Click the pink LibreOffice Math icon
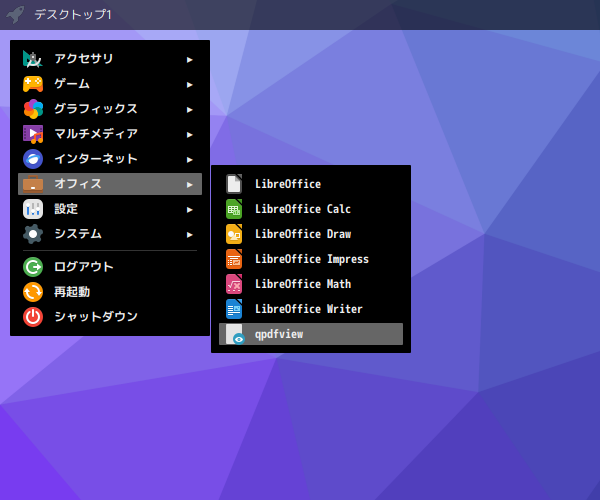Screen dimensions: 600x500 (234, 284)
